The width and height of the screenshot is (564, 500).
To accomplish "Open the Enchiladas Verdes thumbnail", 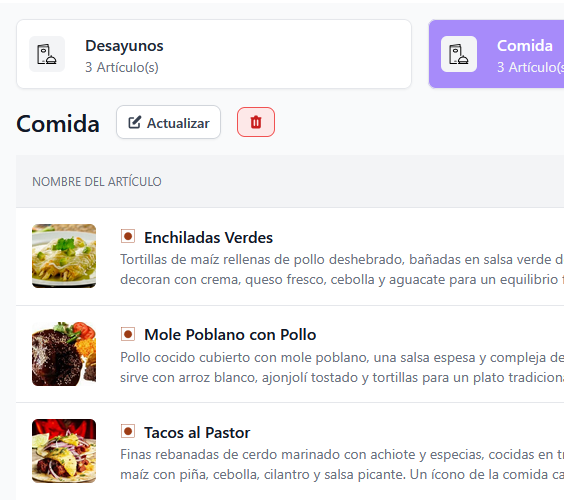I will point(64,256).
